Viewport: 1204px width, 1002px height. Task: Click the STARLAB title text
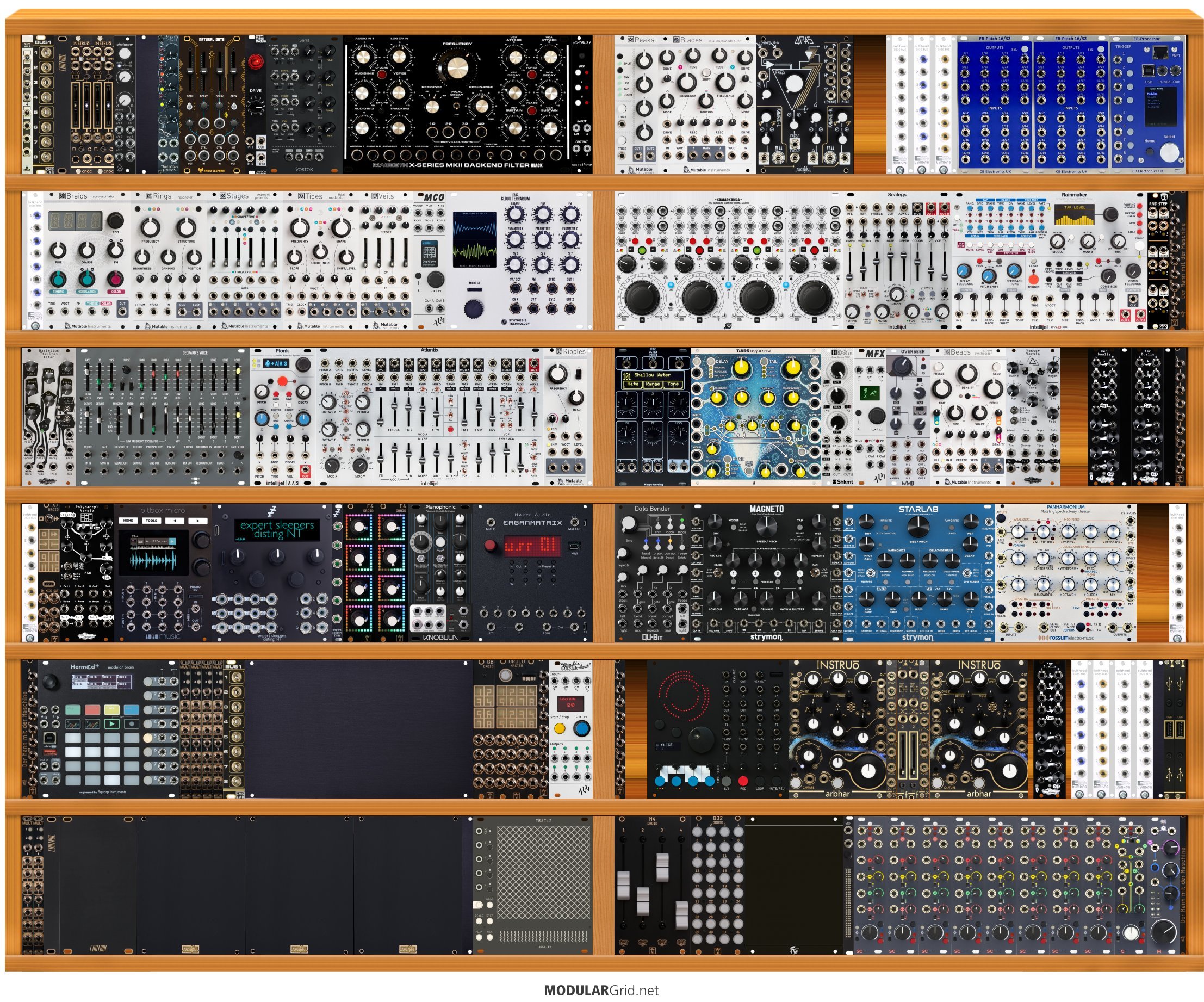coord(918,509)
